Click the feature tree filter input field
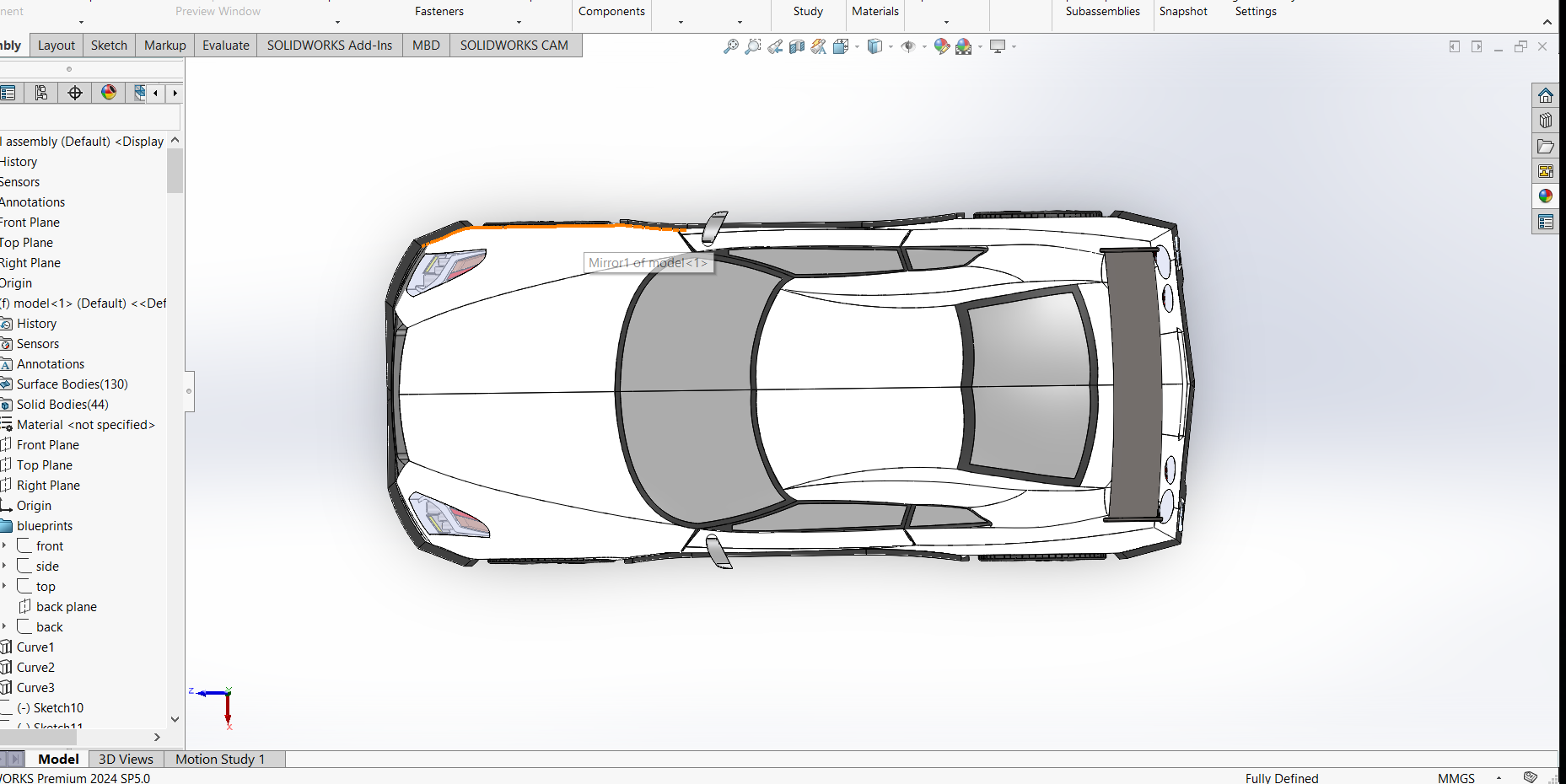Image resolution: width=1566 pixels, height=784 pixels. click(89, 117)
